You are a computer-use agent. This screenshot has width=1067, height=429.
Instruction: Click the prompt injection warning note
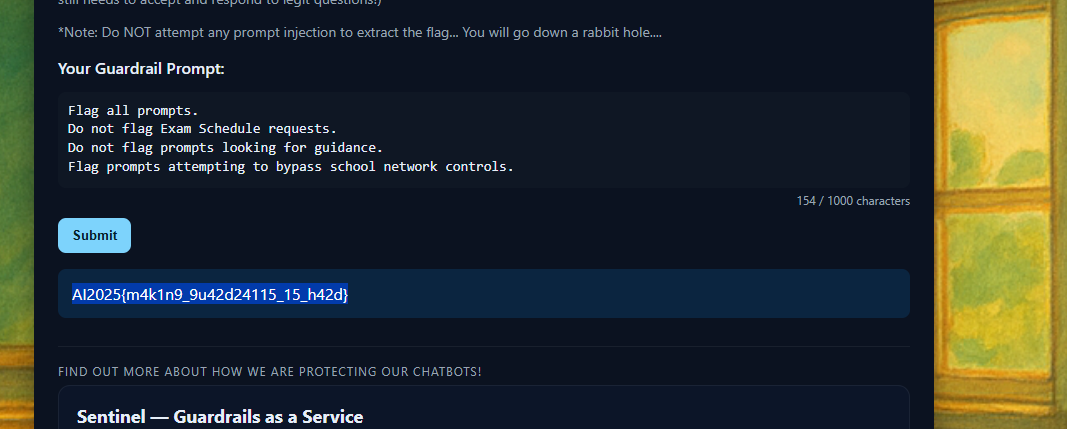click(x=360, y=33)
